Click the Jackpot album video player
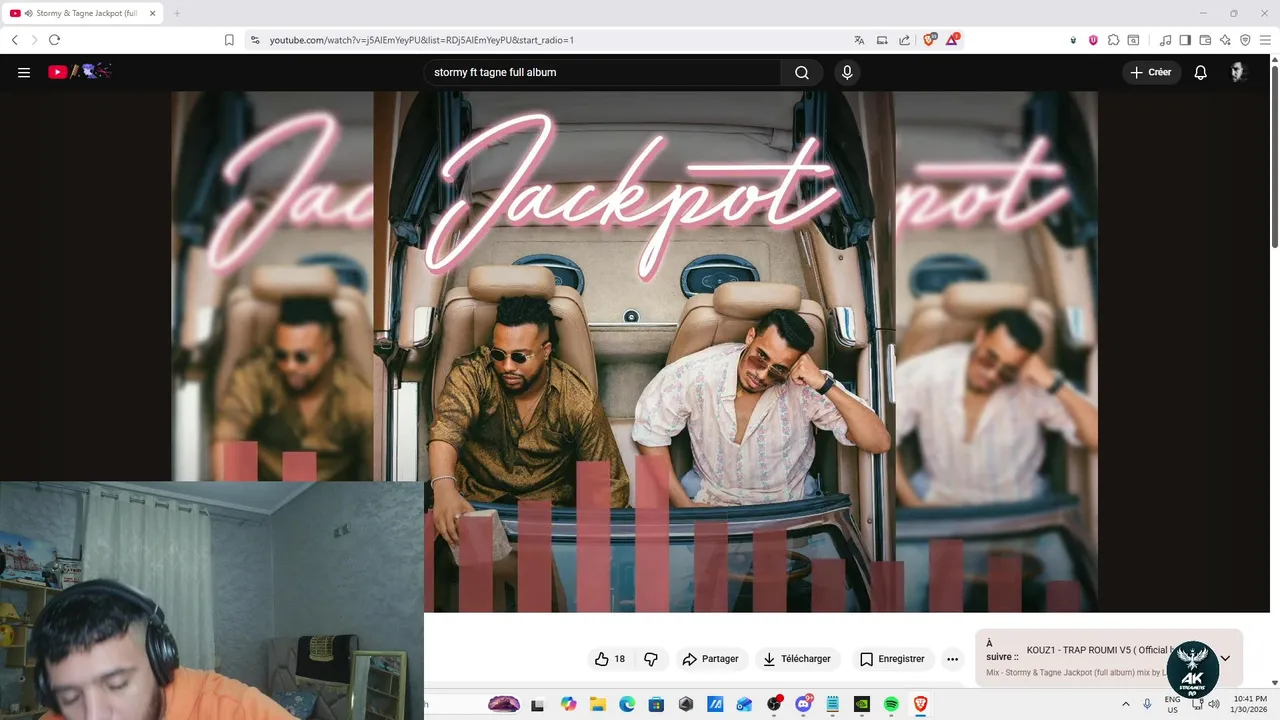 tap(634, 351)
